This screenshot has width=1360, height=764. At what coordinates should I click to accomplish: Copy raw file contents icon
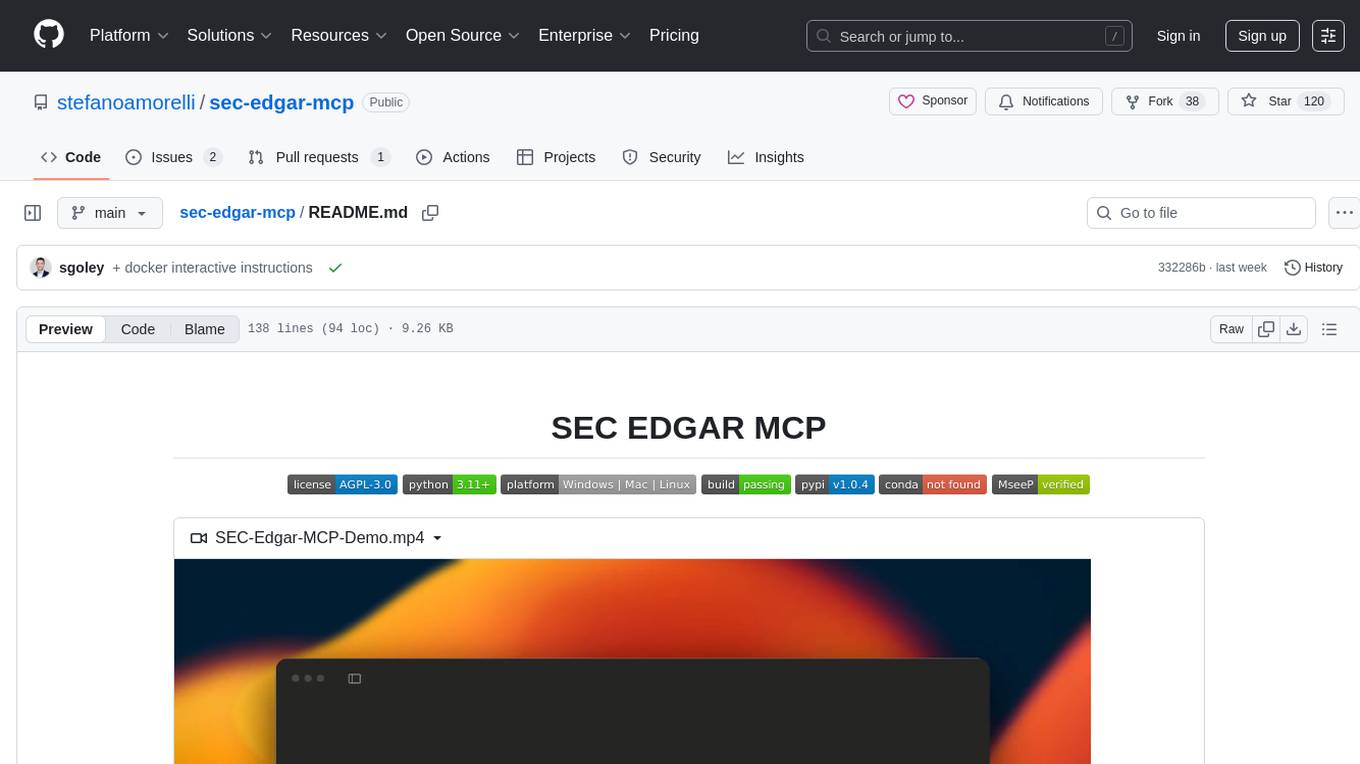point(1266,329)
